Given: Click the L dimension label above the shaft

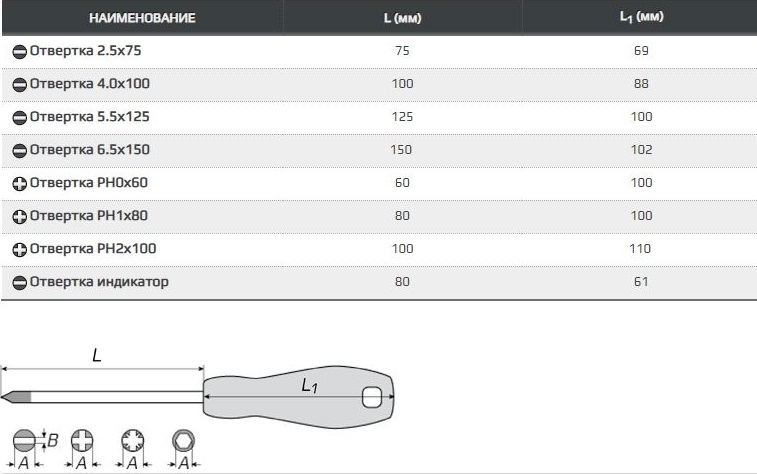Looking at the screenshot, I should 97,355.
